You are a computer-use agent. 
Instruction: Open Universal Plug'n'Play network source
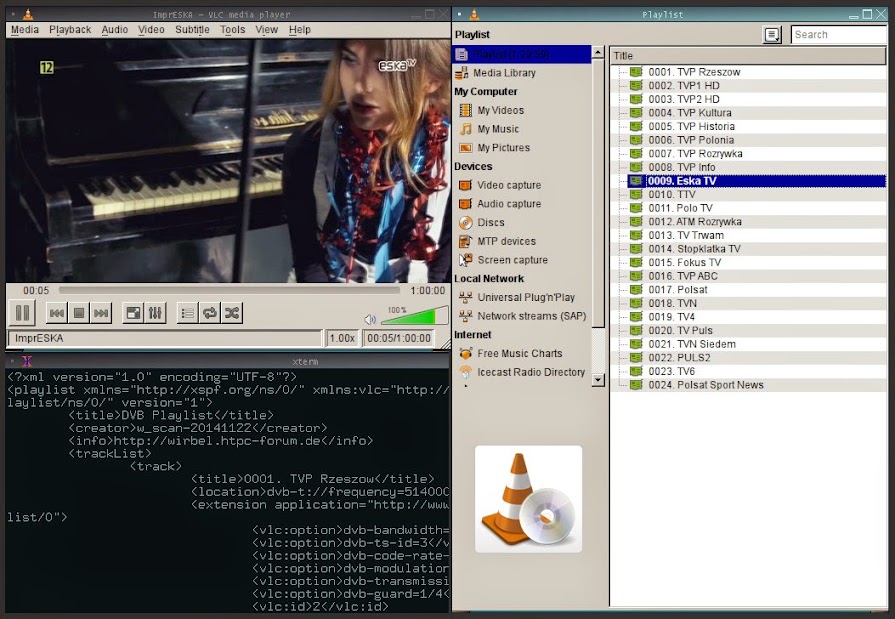(522, 297)
